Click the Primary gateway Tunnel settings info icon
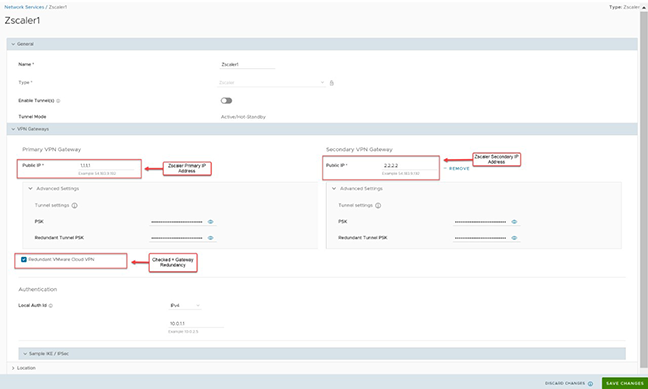Image resolution: width=648 pixels, height=389 pixels. pyautogui.click(x=75, y=205)
